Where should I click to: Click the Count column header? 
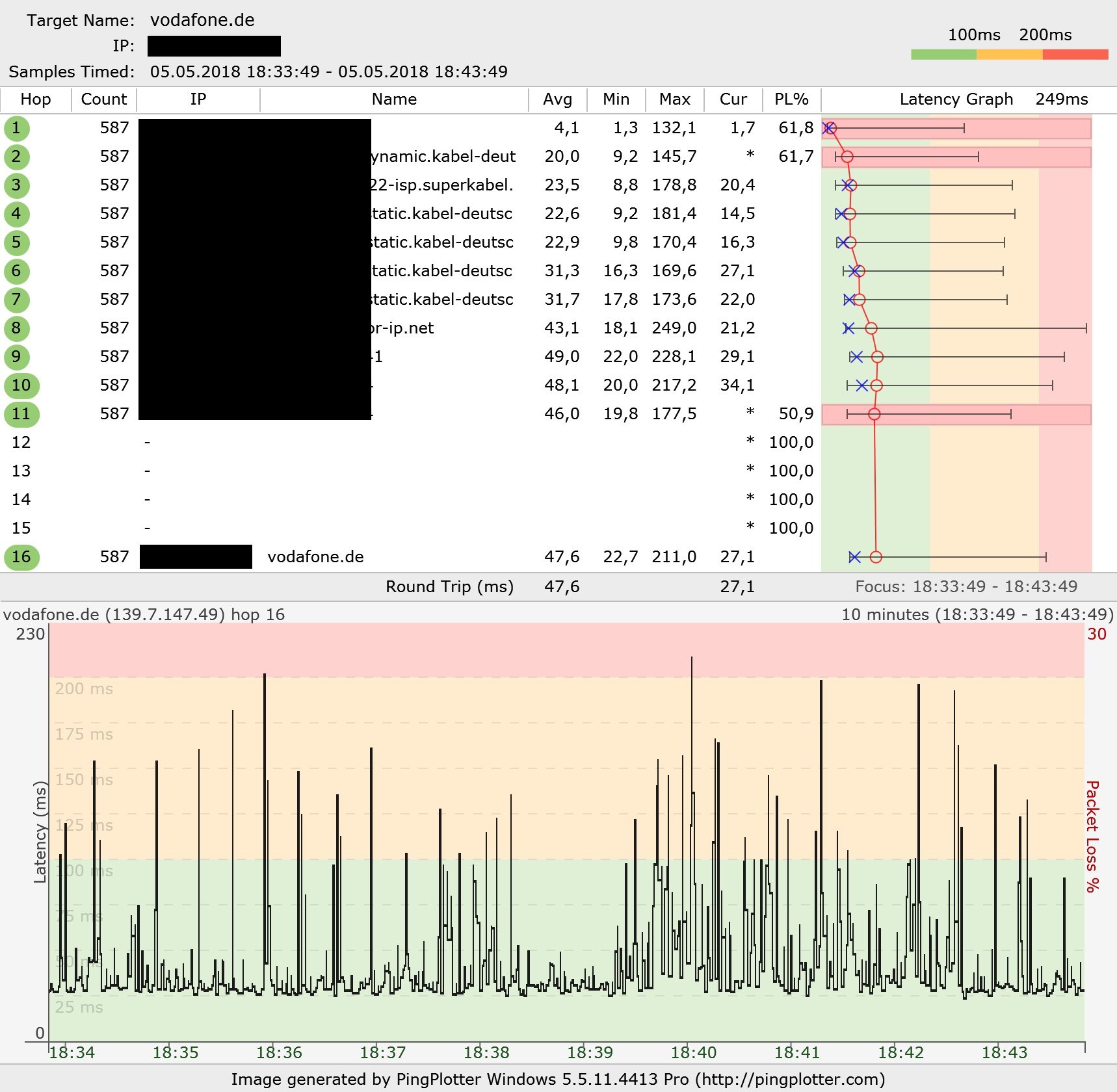(104, 99)
